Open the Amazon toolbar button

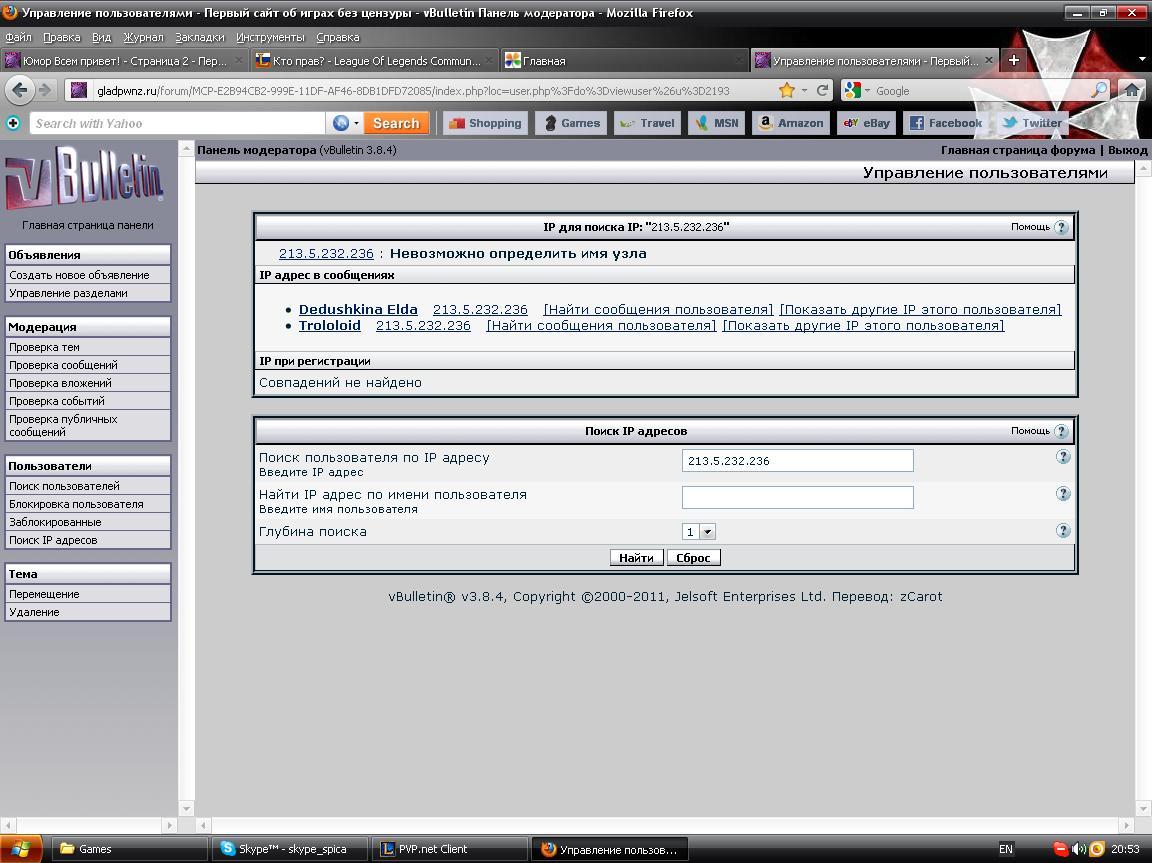pos(791,123)
